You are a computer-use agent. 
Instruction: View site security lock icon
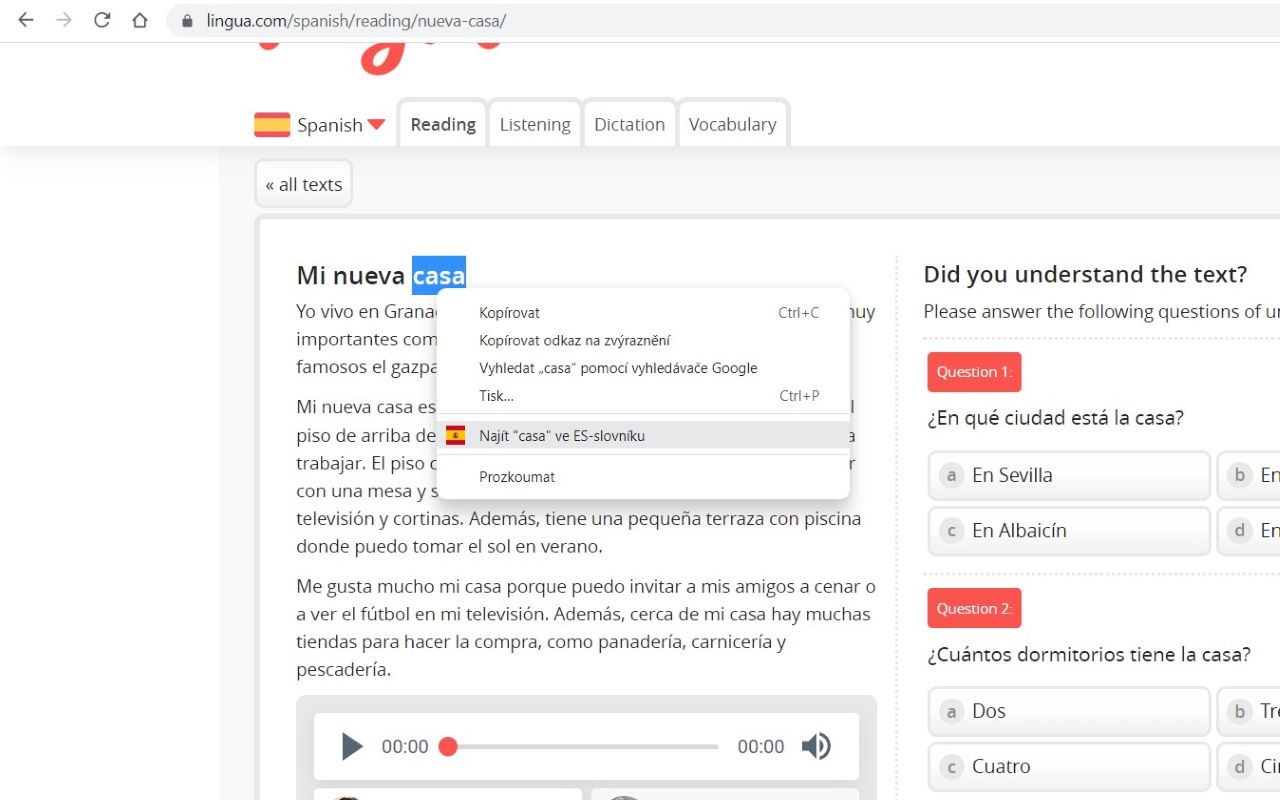point(186,20)
